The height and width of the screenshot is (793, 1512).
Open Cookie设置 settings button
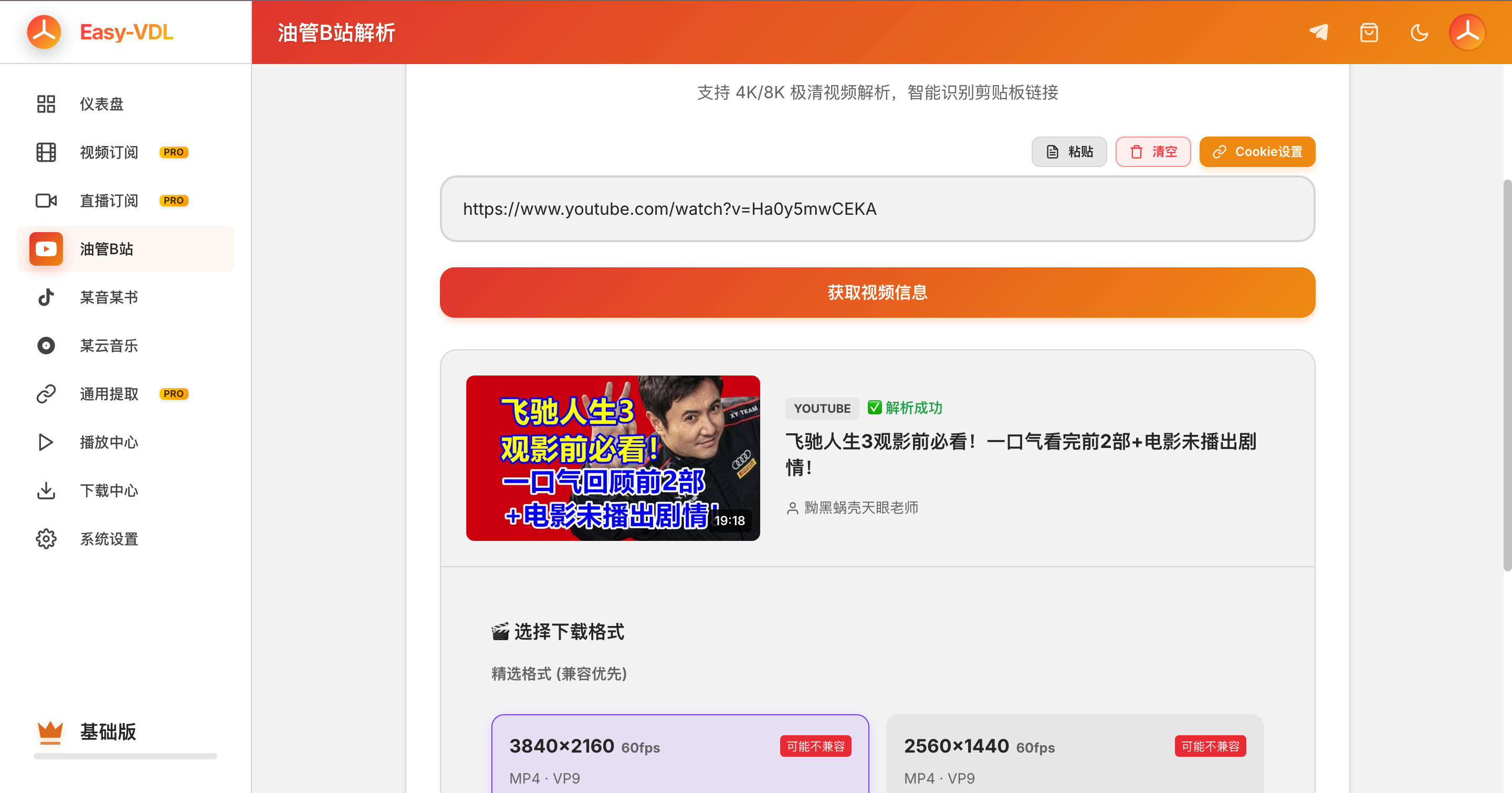pos(1257,152)
